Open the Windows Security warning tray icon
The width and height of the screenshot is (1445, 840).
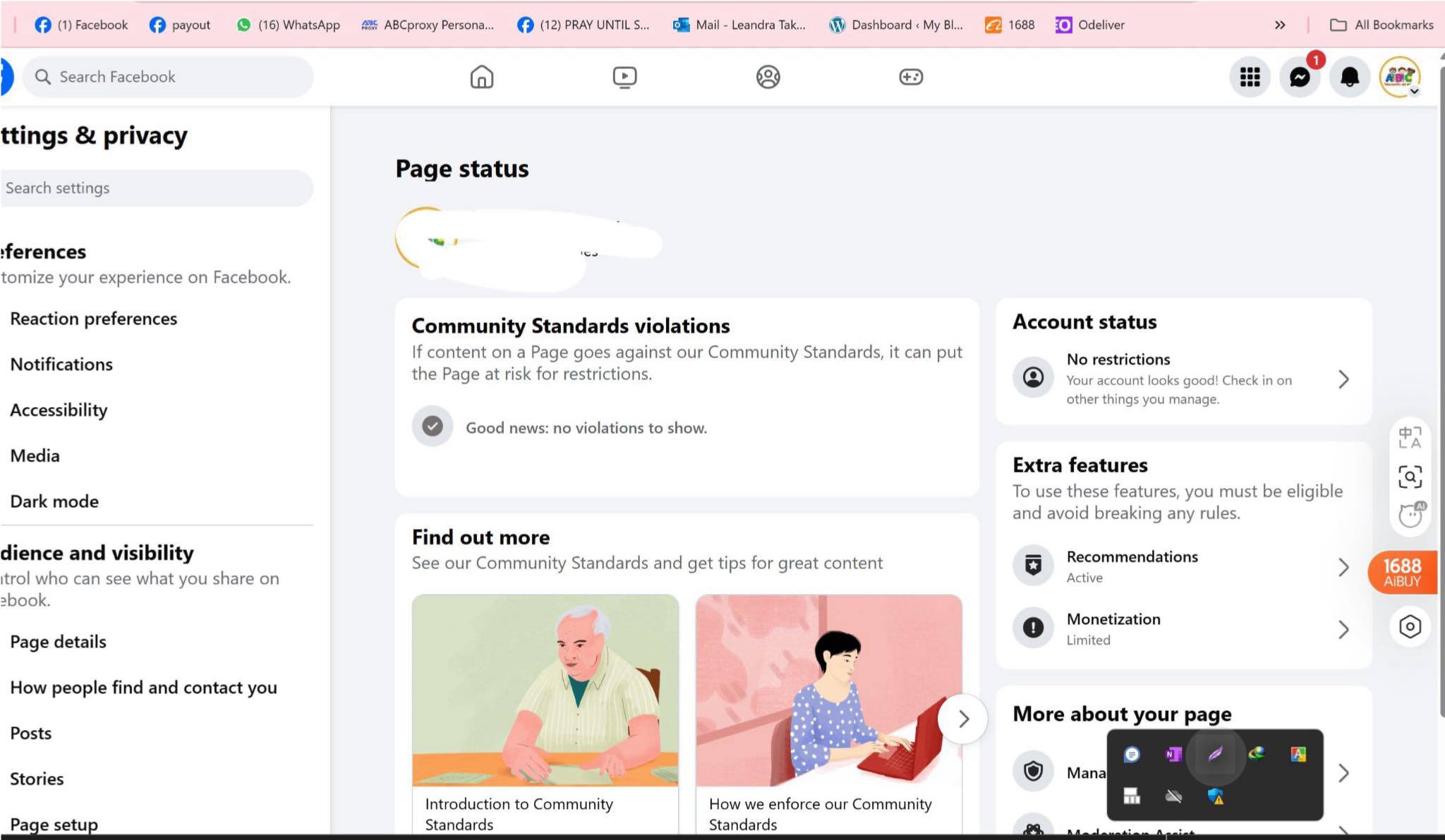point(1215,796)
